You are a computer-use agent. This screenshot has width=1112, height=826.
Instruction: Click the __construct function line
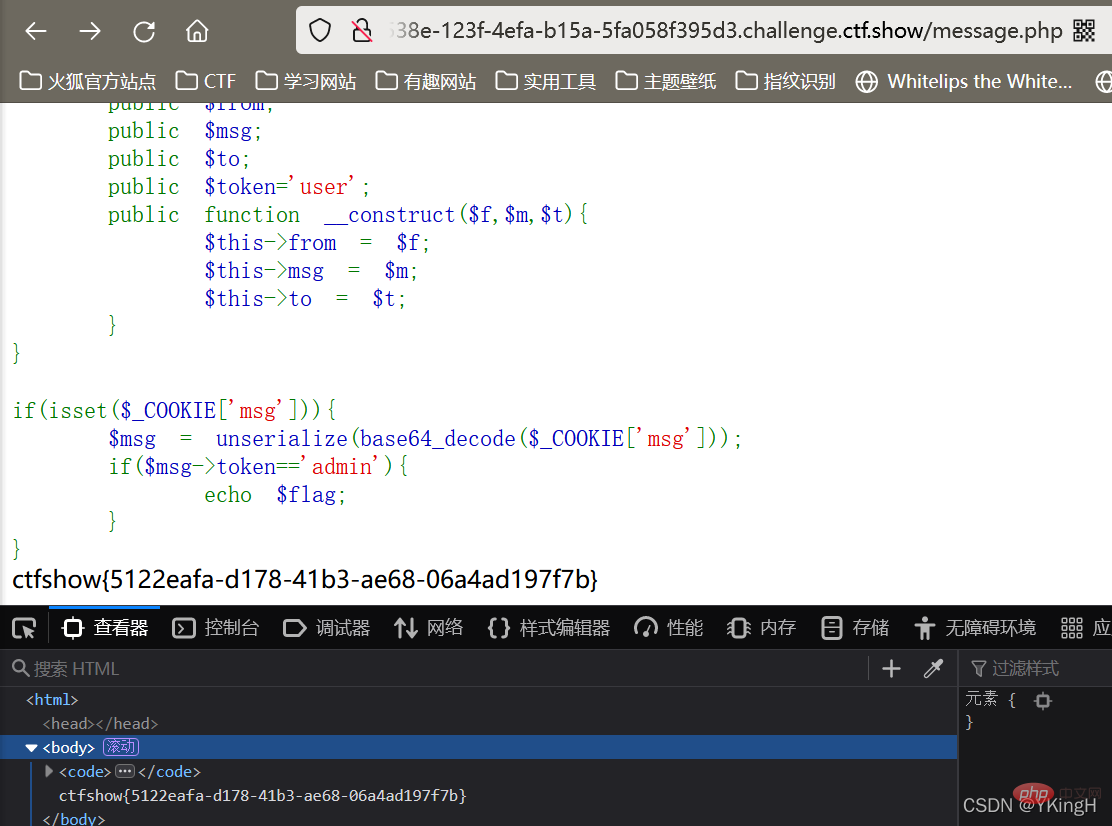click(x=348, y=215)
